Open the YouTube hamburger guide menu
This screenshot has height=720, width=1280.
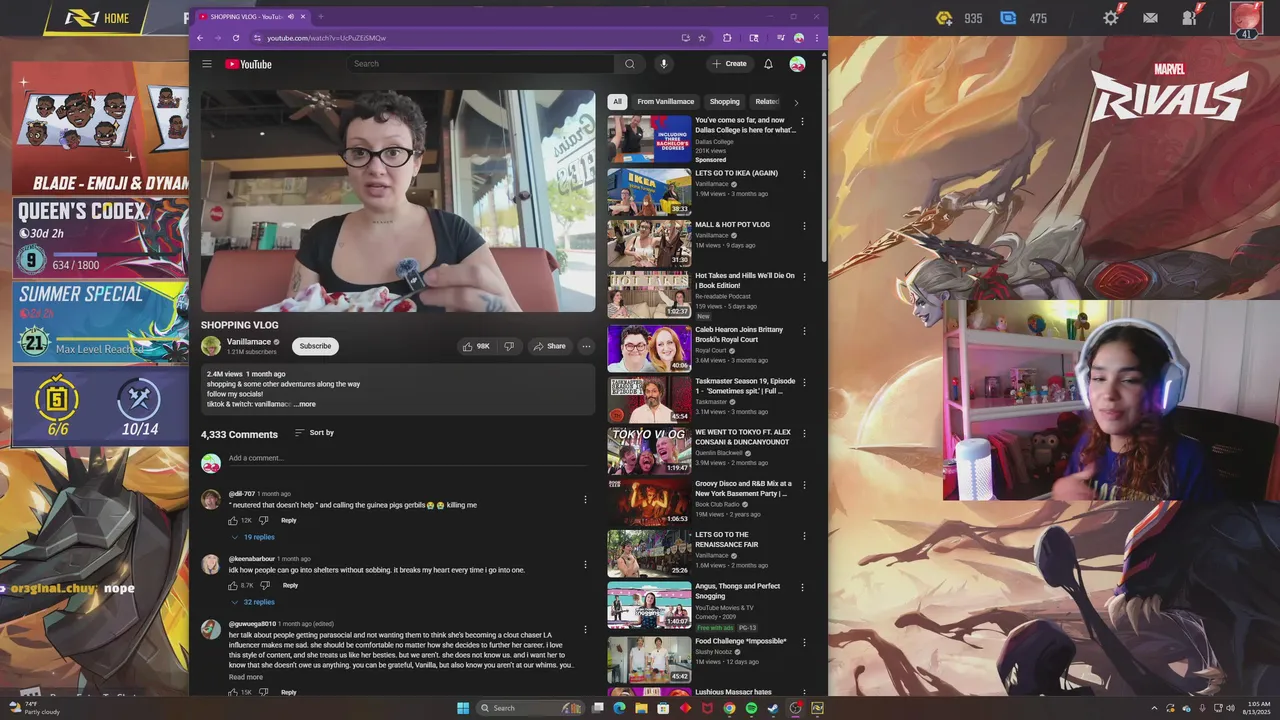(x=207, y=64)
